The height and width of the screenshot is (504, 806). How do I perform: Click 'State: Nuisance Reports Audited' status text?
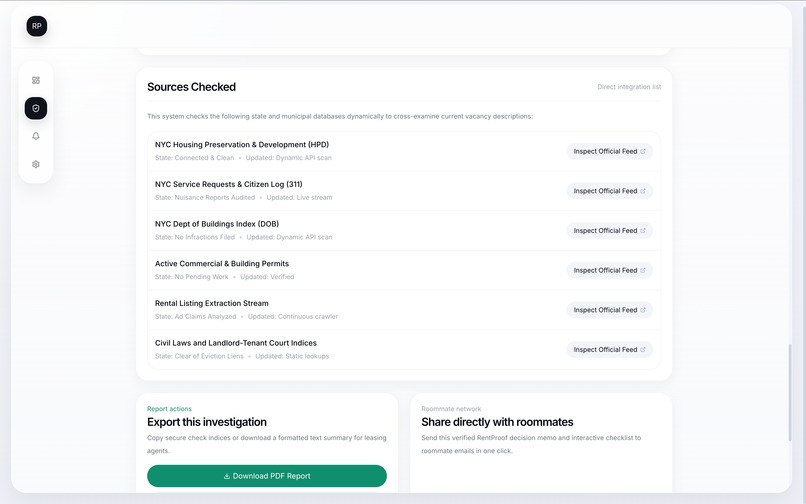tap(205, 197)
